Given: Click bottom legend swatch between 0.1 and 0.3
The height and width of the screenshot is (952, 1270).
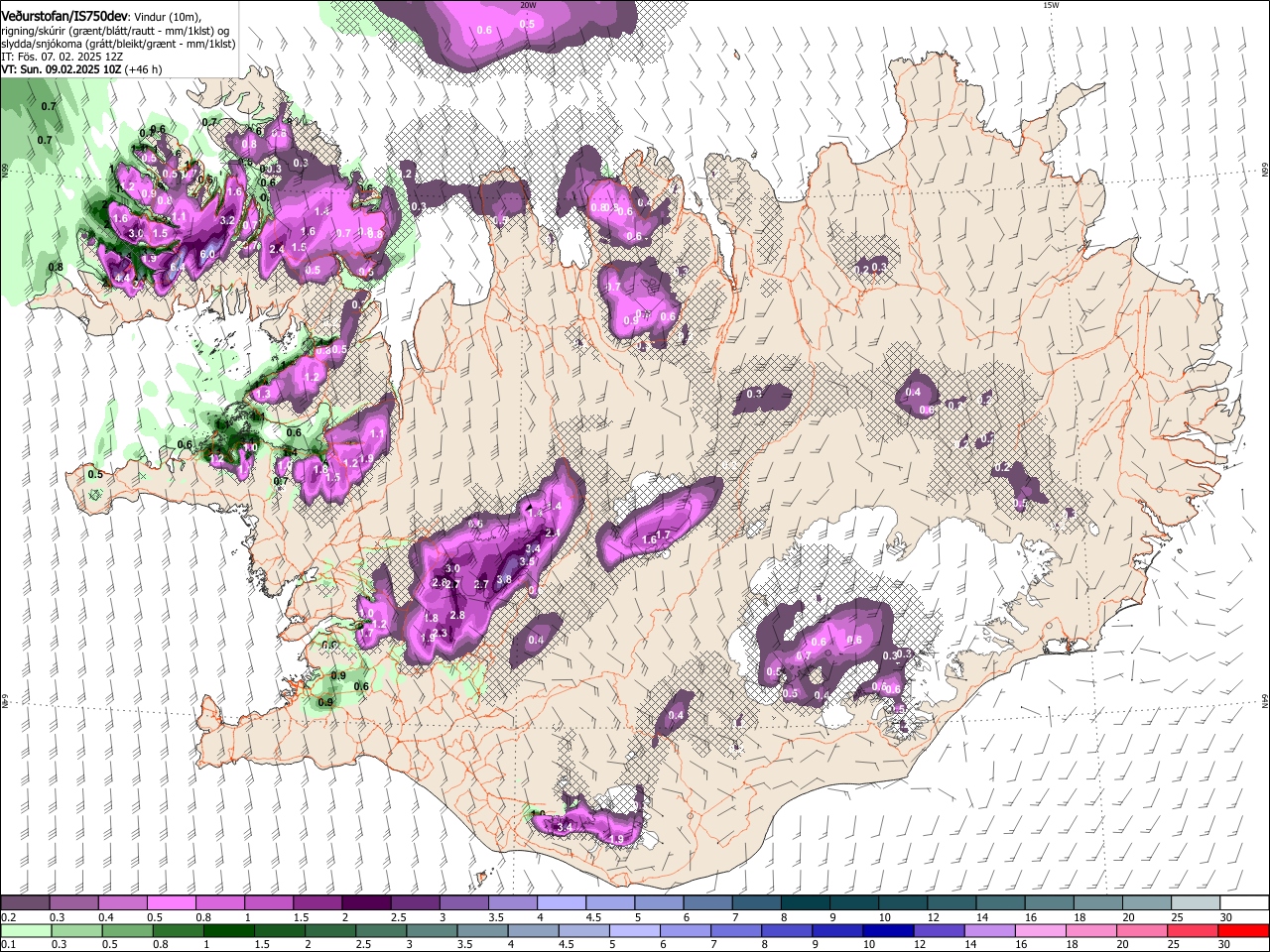Looking at the screenshot, I should point(27,930).
